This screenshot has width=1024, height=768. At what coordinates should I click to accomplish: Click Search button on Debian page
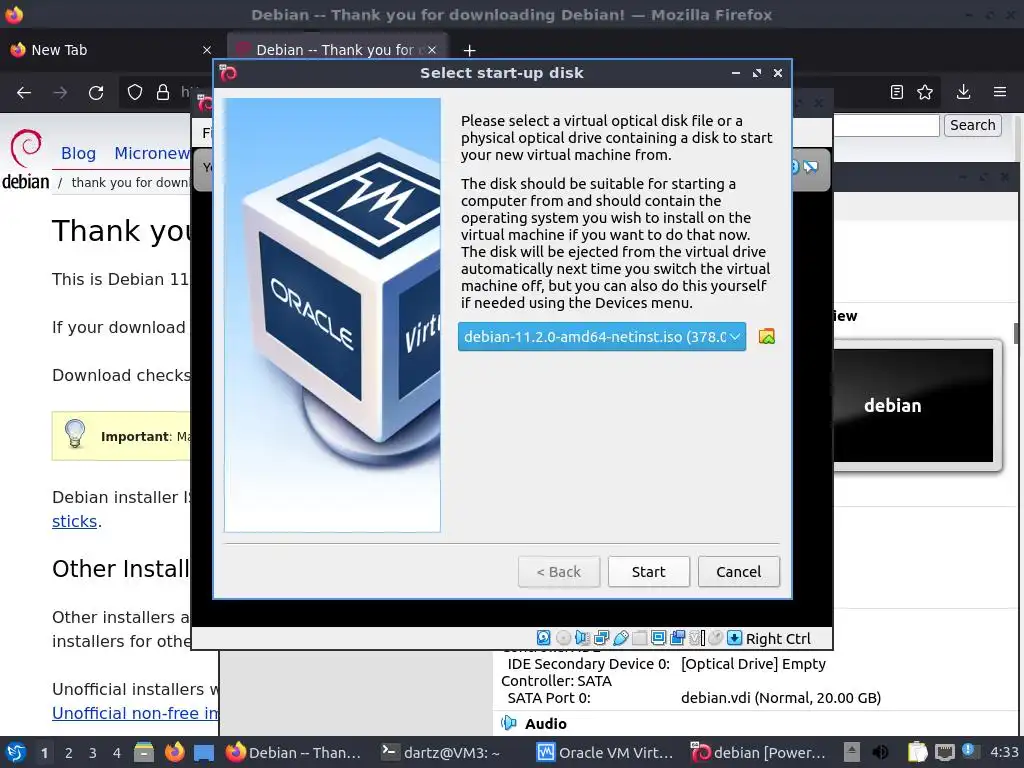(x=972, y=125)
